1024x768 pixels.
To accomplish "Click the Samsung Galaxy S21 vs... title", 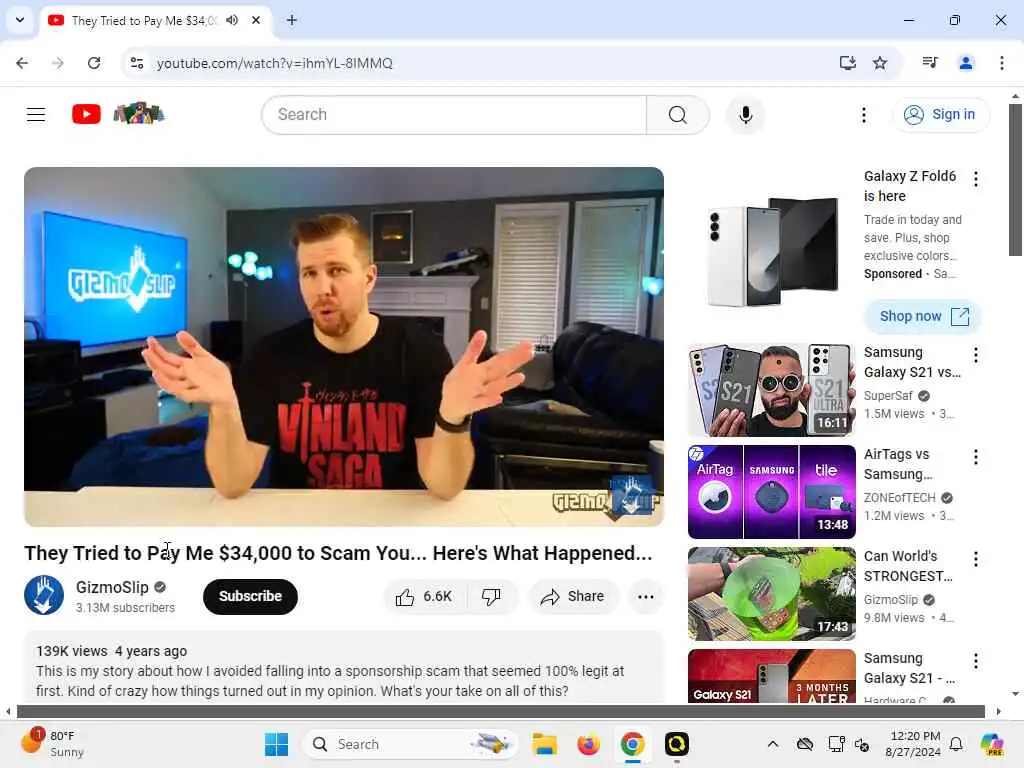I will coord(912,362).
